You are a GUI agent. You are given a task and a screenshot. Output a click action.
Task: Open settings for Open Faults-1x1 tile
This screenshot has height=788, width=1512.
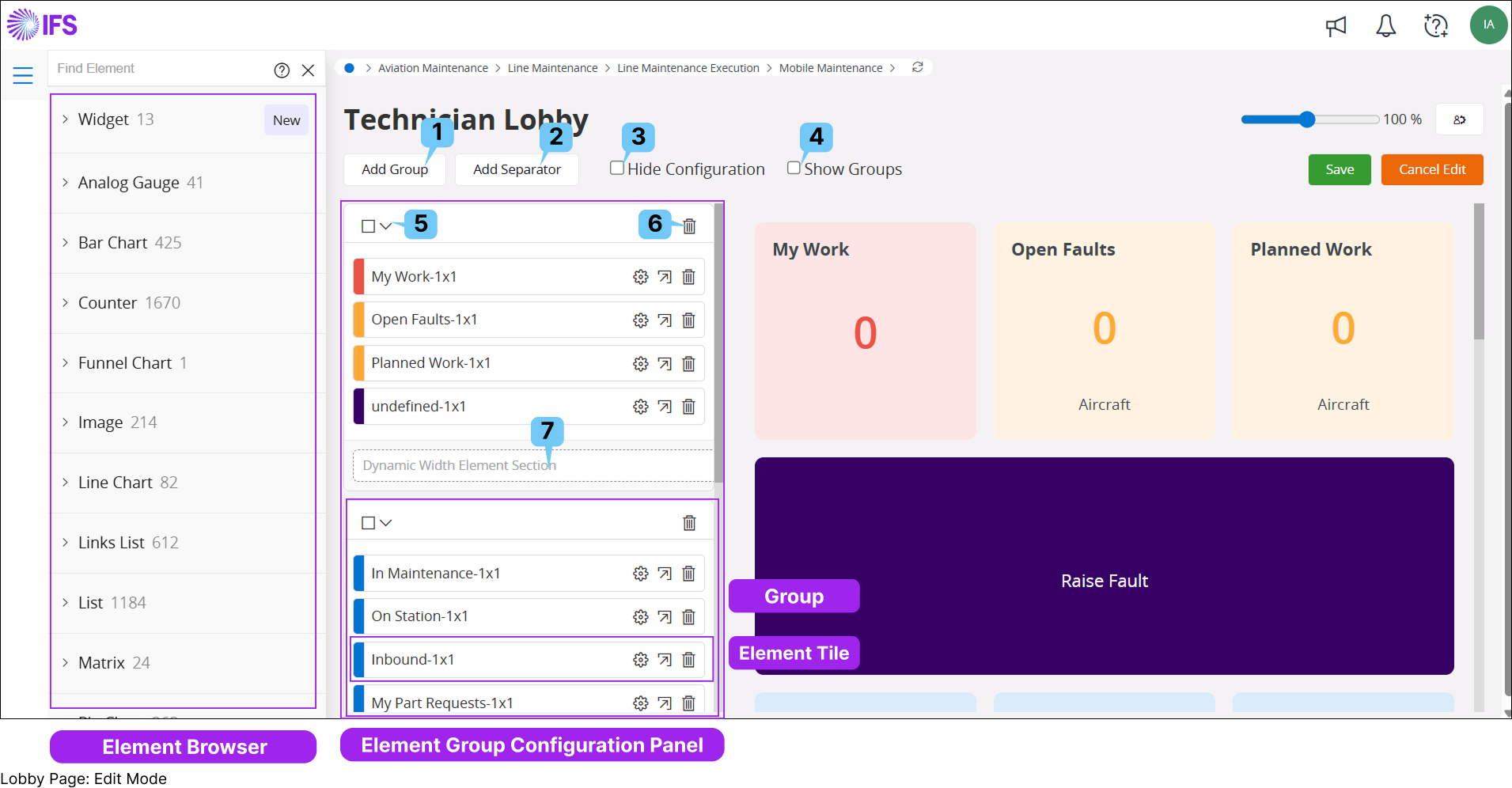pos(641,320)
